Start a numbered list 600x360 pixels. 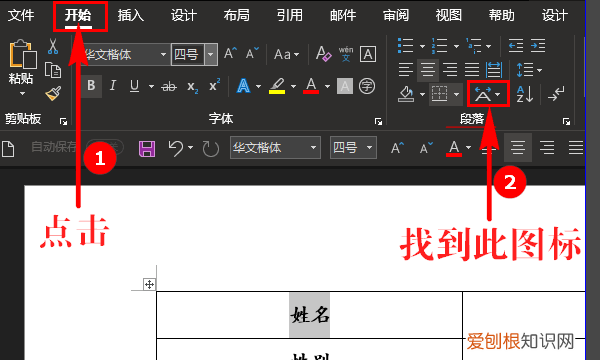tap(439, 46)
